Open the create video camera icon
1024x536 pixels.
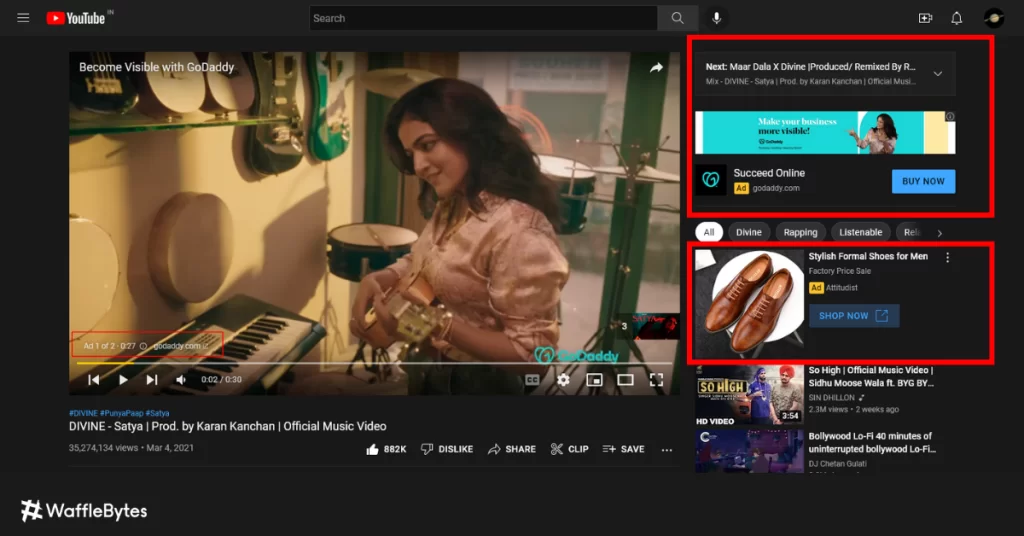[x=925, y=18]
